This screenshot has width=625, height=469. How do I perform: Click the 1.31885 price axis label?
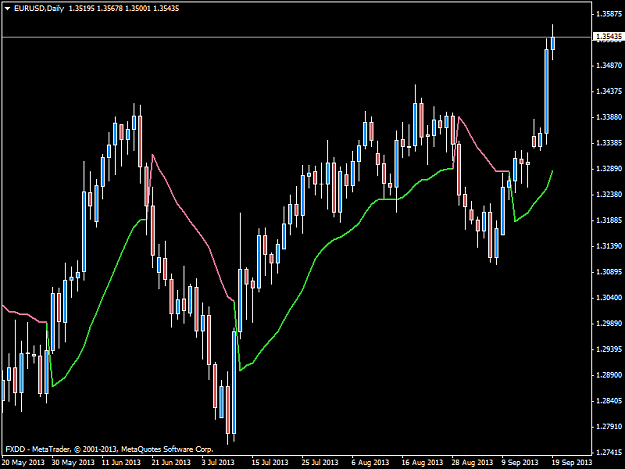pyautogui.click(x=609, y=220)
